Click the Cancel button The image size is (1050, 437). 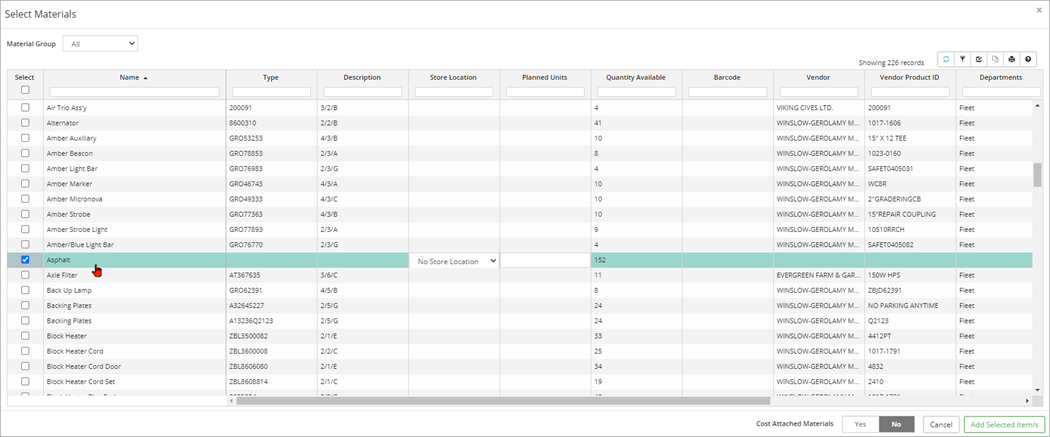coord(940,424)
